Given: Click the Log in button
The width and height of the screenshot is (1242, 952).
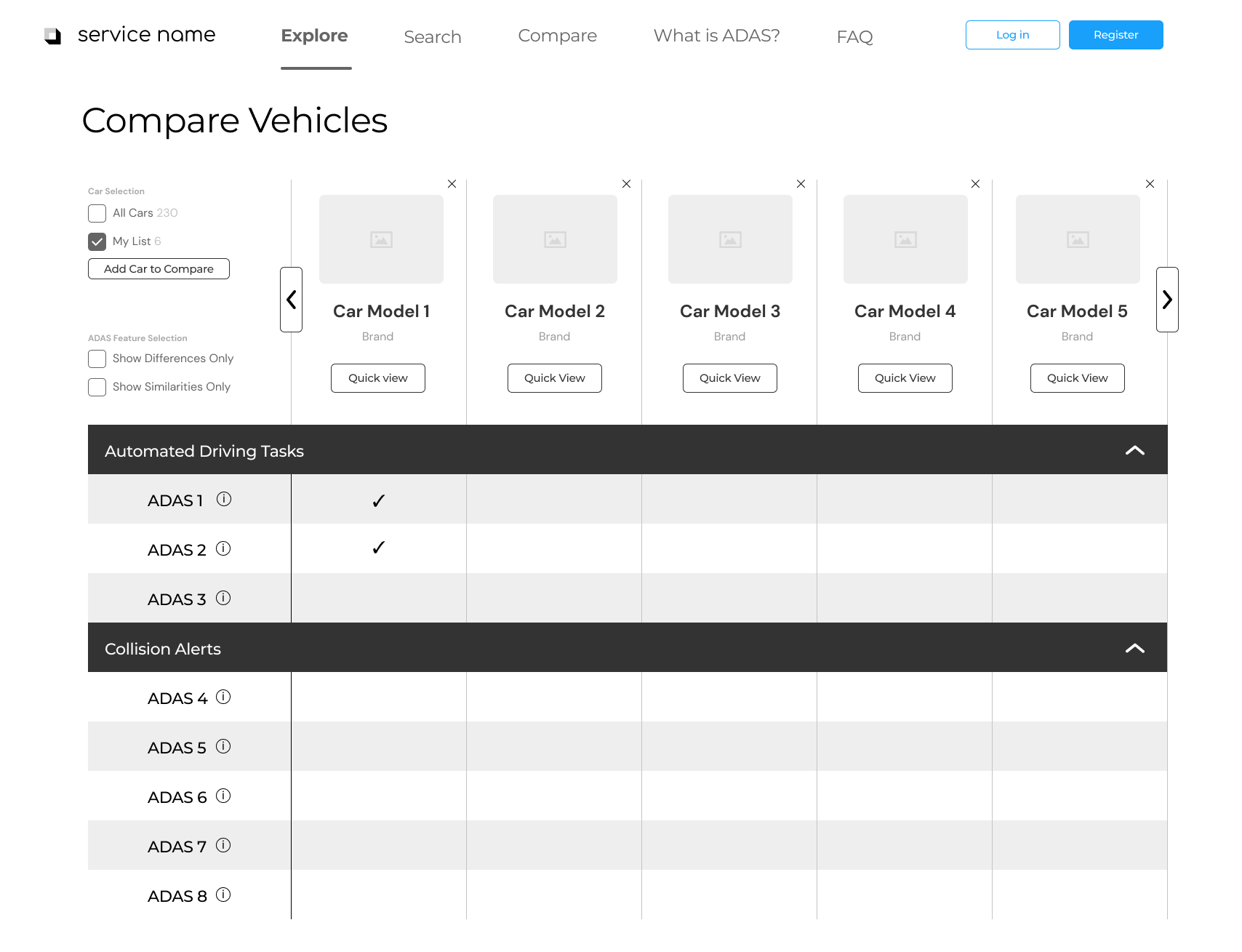Looking at the screenshot, I should click(1012, 35).
